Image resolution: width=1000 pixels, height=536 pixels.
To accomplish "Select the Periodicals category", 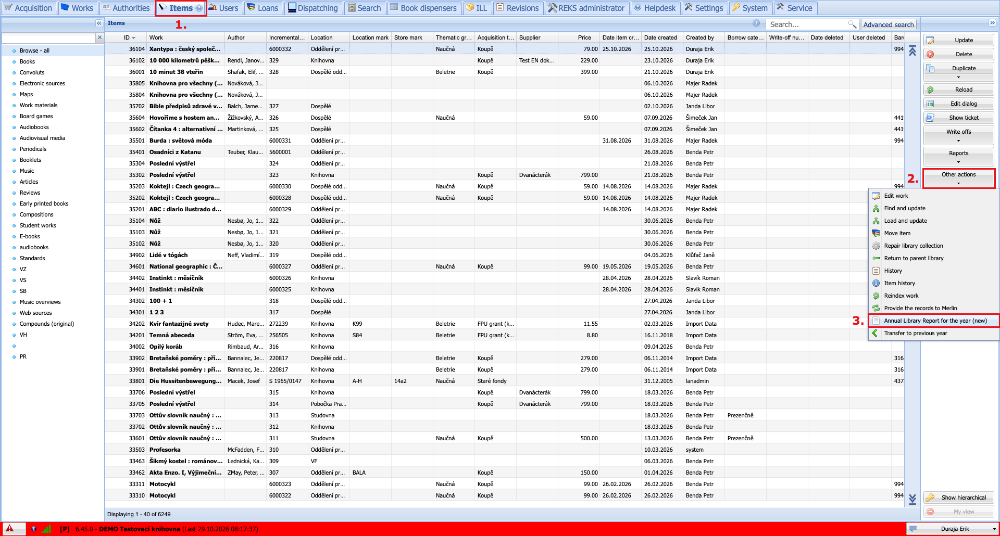I will 52,149.
